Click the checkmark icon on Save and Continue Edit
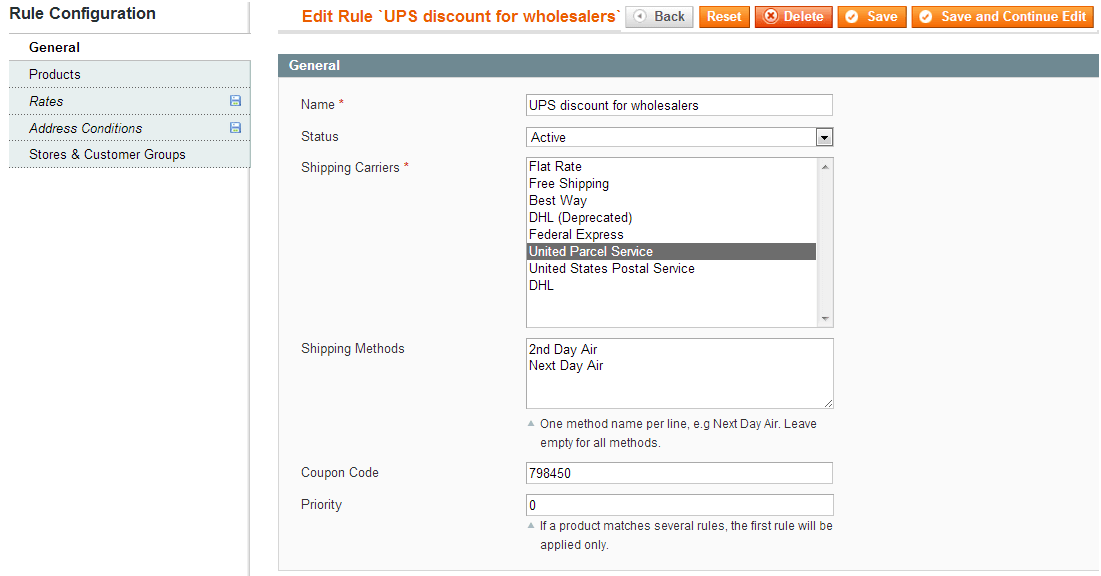 tap(924, 16)
